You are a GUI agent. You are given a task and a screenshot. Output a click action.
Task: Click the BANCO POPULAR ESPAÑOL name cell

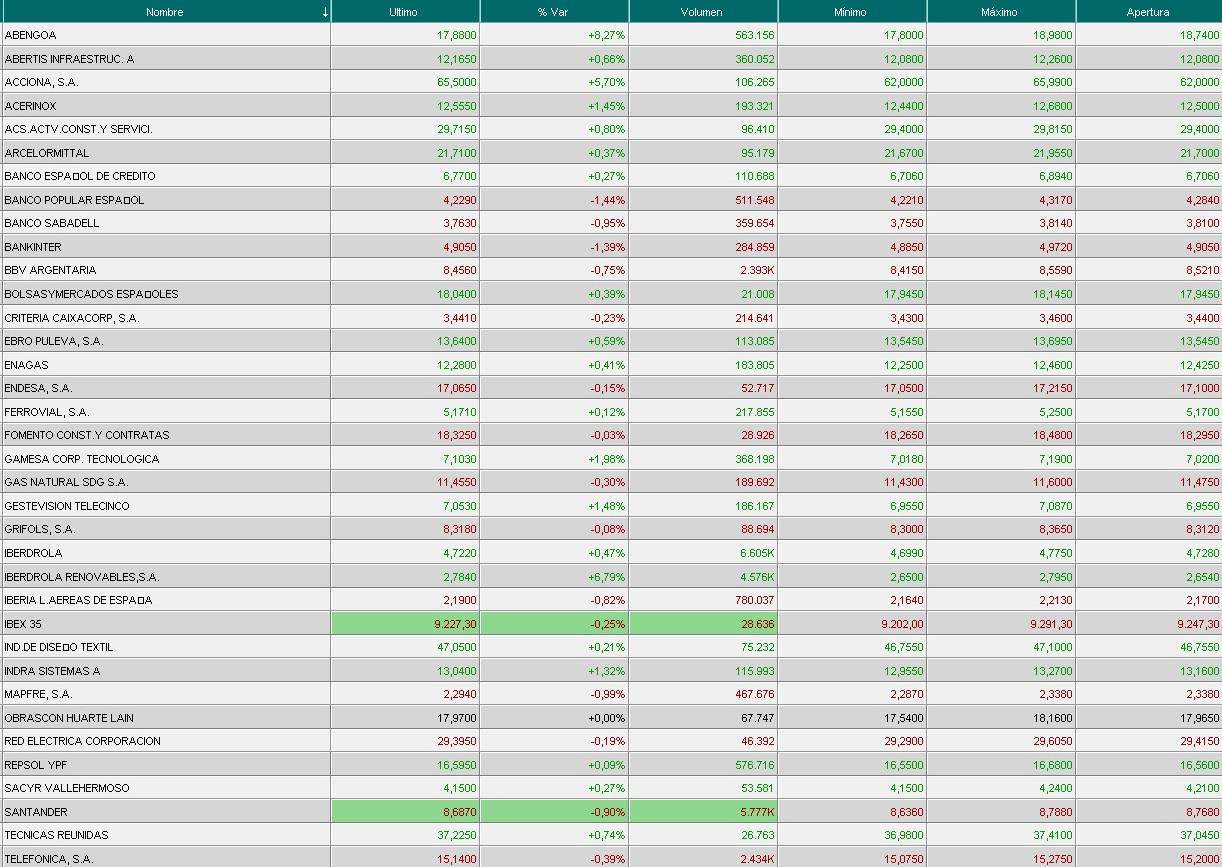coord(74,200)
